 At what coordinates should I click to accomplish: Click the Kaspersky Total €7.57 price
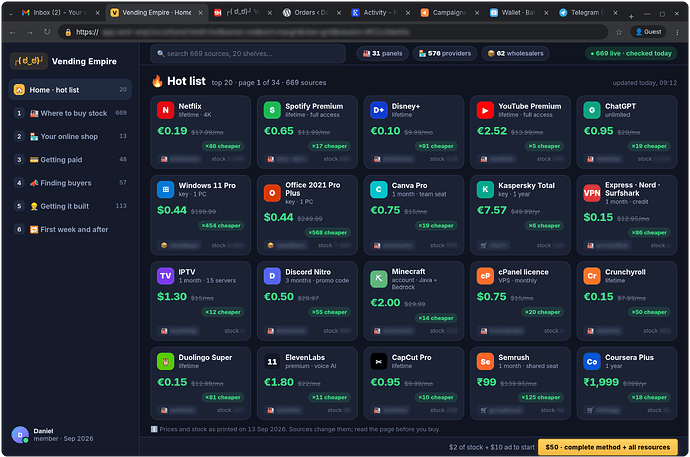pos(492,210)
